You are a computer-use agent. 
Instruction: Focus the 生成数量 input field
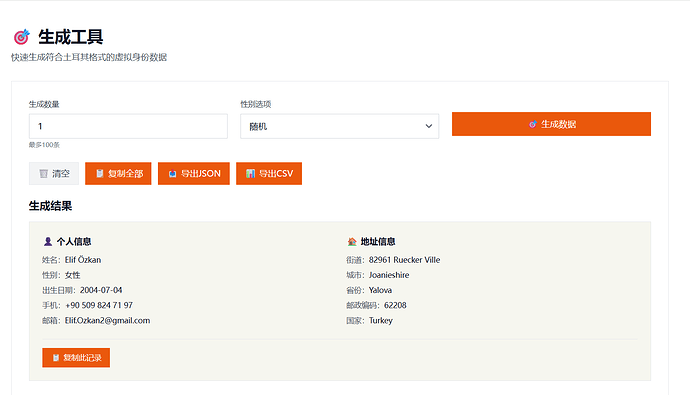(x=128, y=126)
